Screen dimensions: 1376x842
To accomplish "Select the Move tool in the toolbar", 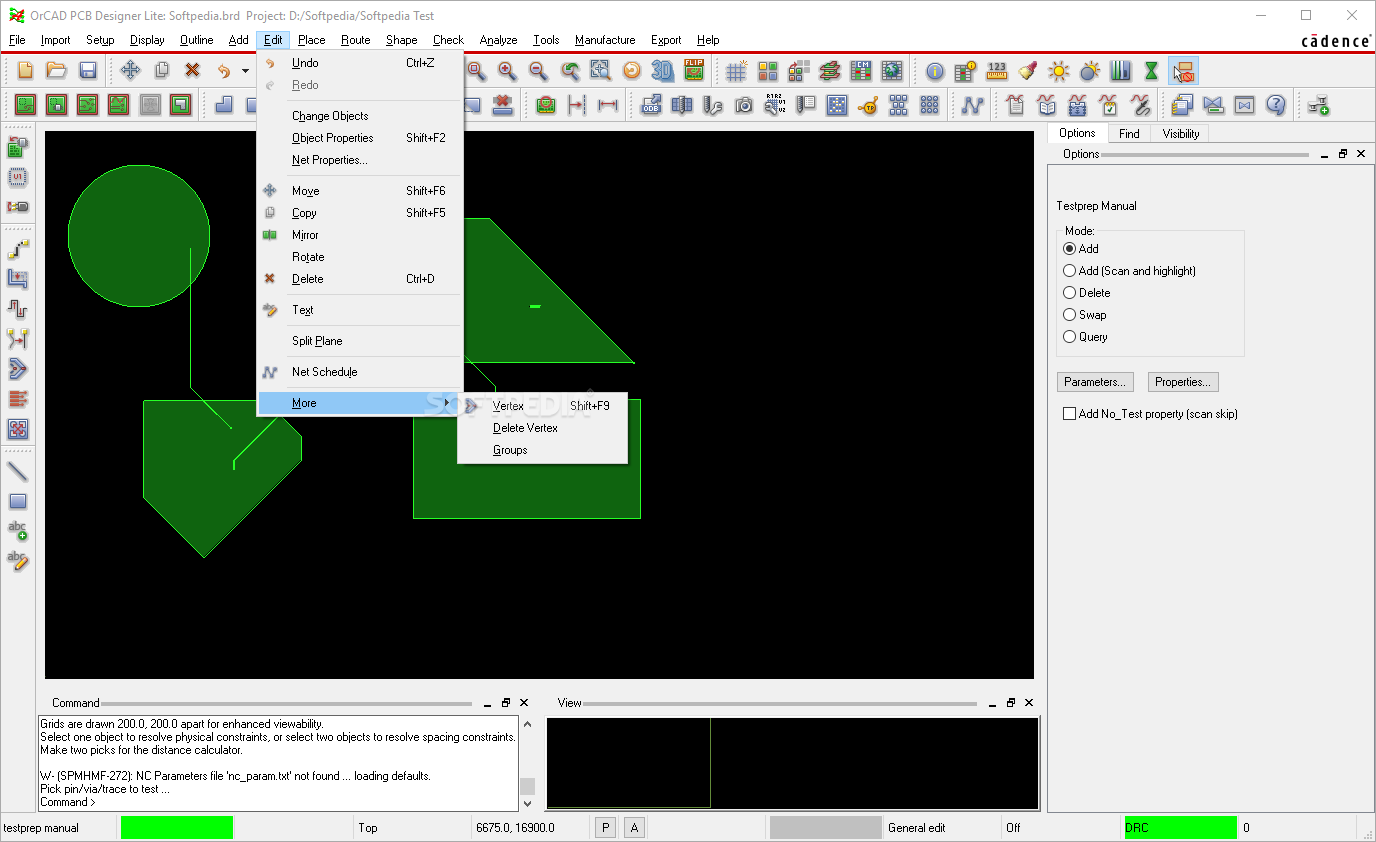I will (x=130, y=70).
